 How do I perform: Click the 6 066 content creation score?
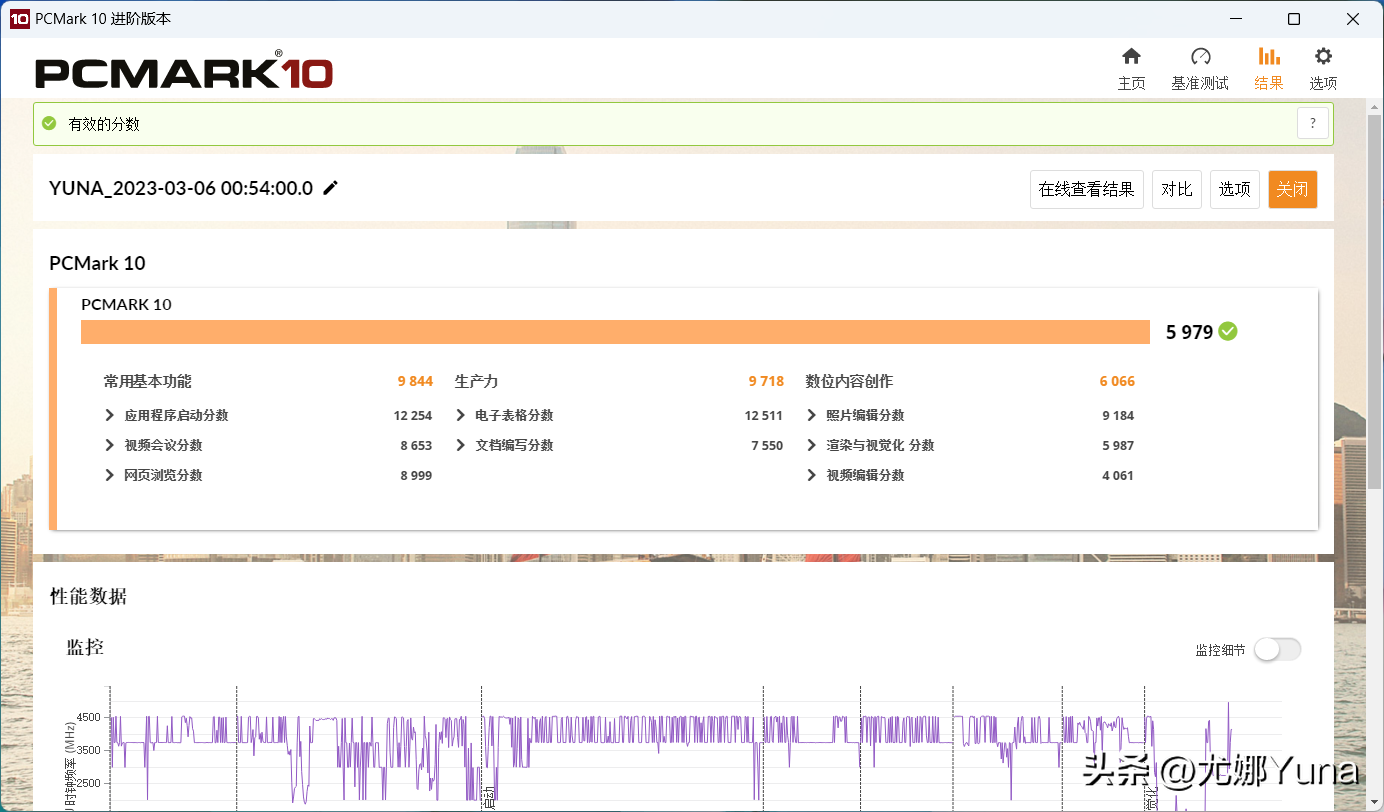click(1117, 381)
